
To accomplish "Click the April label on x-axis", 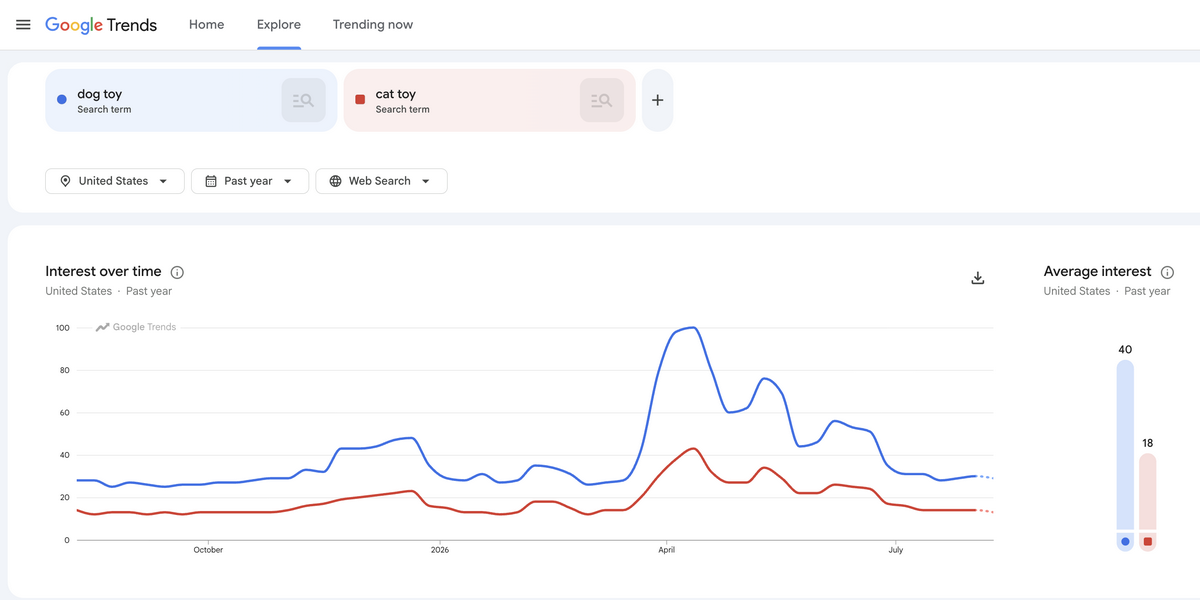I will (x=666, y=550).
